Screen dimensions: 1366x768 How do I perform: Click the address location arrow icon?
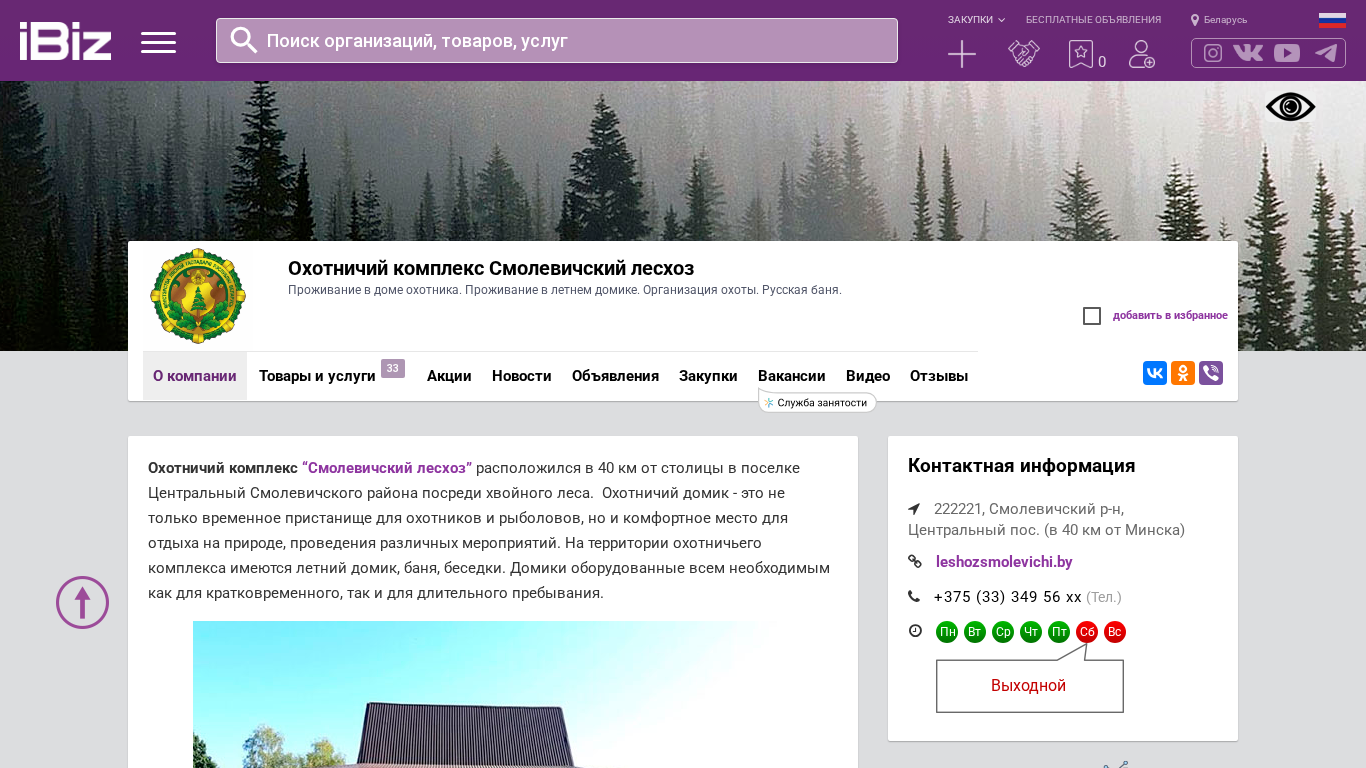pyautogui.click(x=914, y=509)
